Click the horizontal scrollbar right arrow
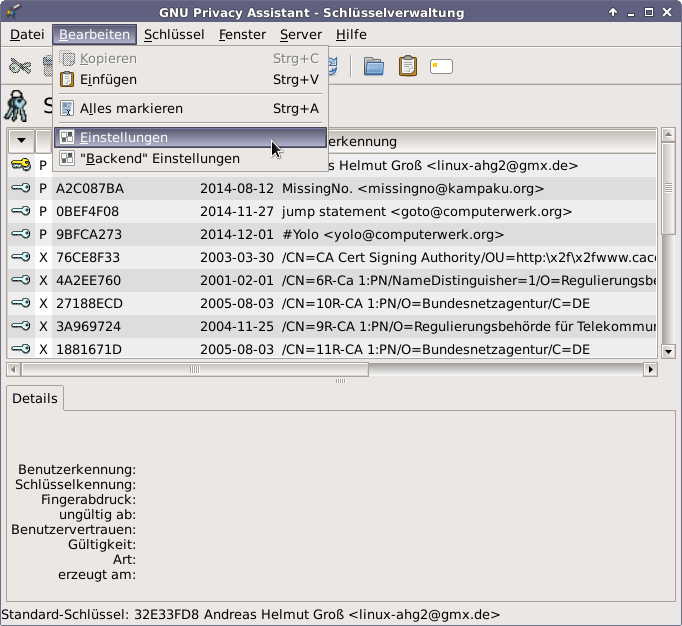Image resolution: width=682 pixels, height=626 pixels. 650,369
